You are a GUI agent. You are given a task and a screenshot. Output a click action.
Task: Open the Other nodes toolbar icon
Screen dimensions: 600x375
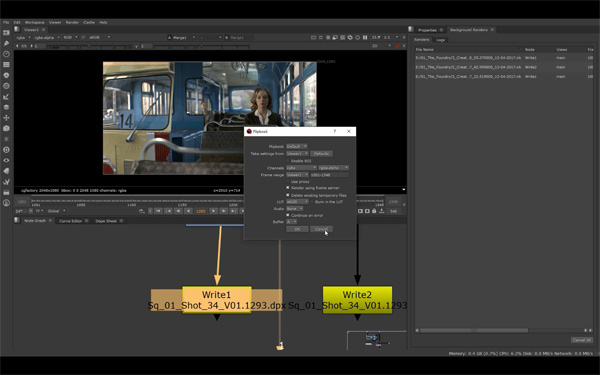[x=6, y=192]
